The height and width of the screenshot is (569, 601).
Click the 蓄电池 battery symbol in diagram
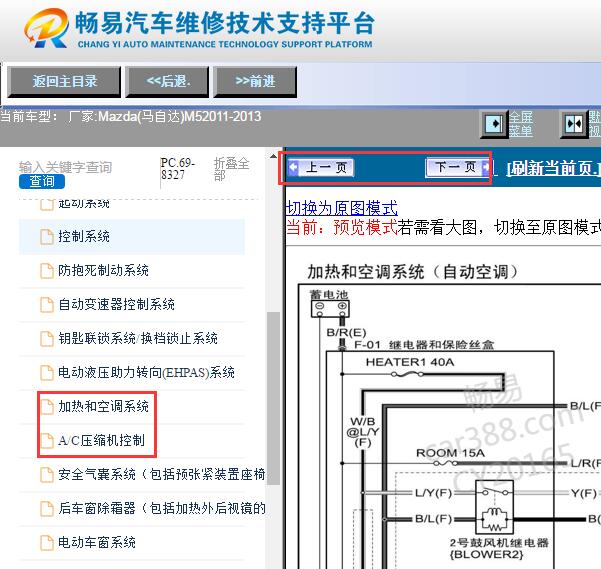pos(330,309)
